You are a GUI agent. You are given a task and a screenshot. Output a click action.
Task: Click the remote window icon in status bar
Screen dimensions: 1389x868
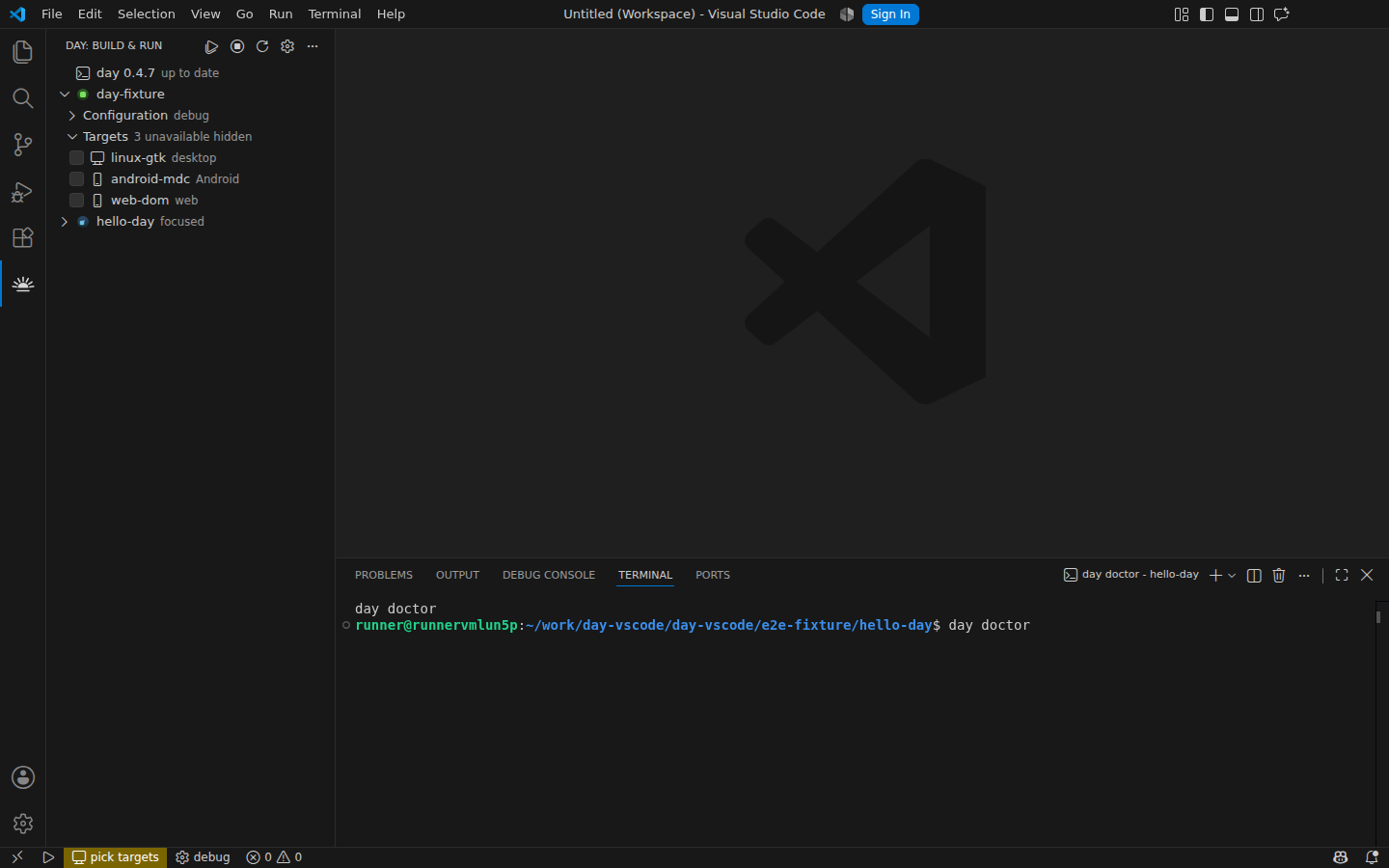[x=16, y=857]
